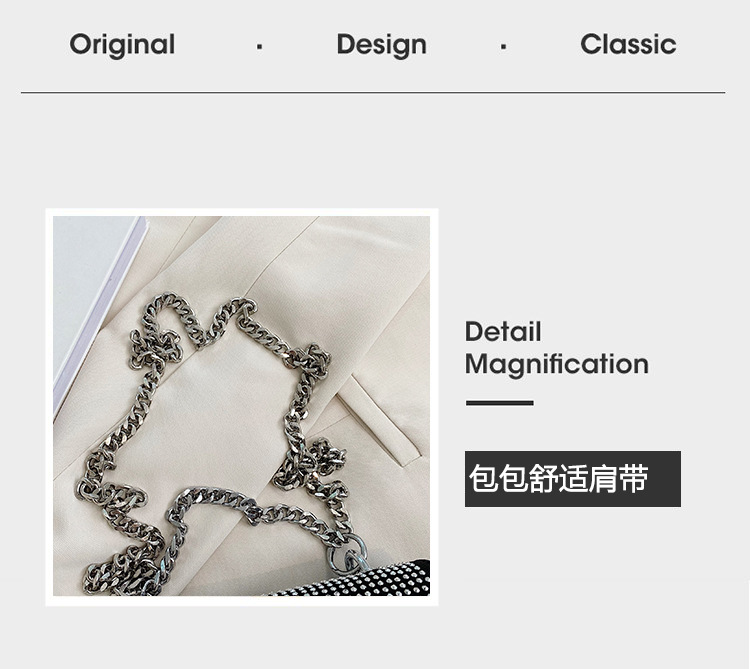Open the chain strap product photo
Image resolution: width=750 pixels, height=669 pixels.
click(242, 406)
